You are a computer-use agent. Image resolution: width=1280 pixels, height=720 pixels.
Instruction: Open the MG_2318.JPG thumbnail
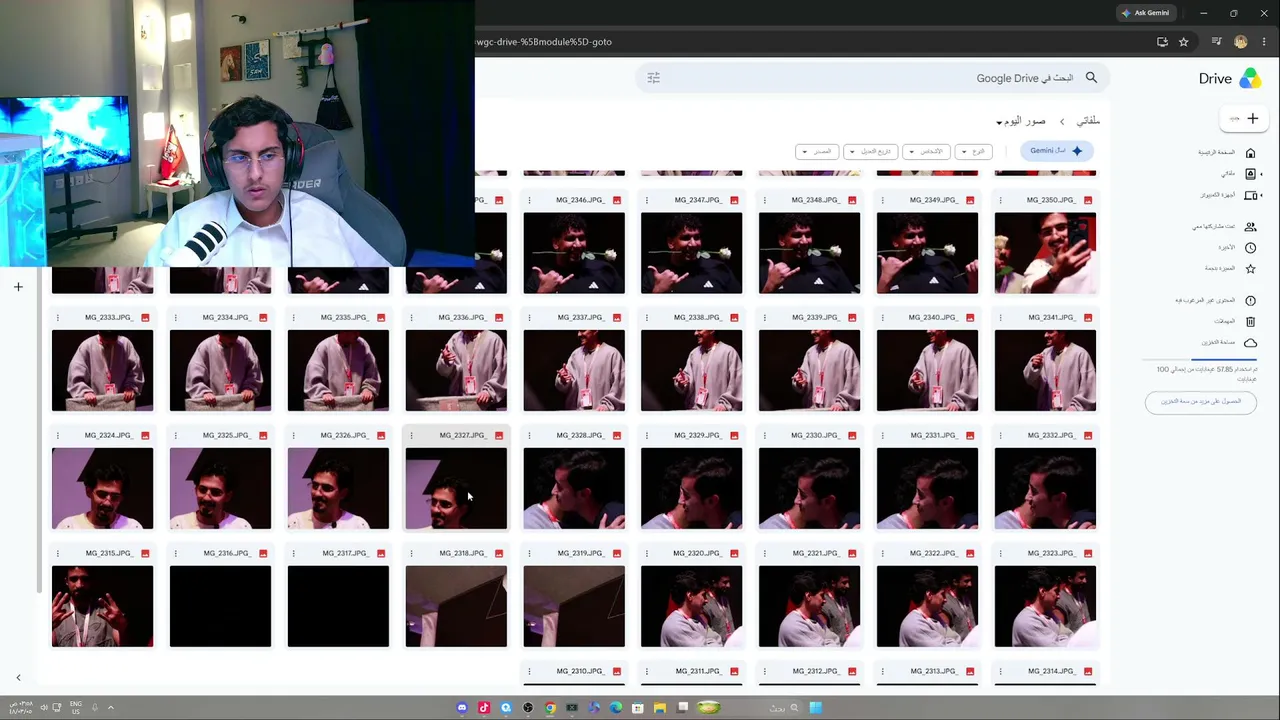(x=456, y=606)
